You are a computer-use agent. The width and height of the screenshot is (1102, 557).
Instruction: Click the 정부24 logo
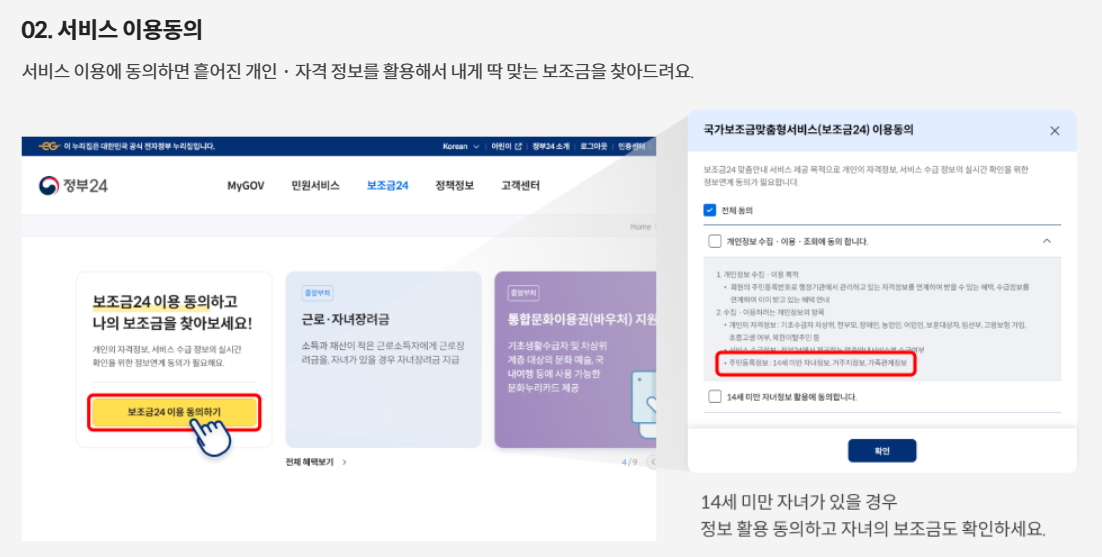tap(73, 185)
